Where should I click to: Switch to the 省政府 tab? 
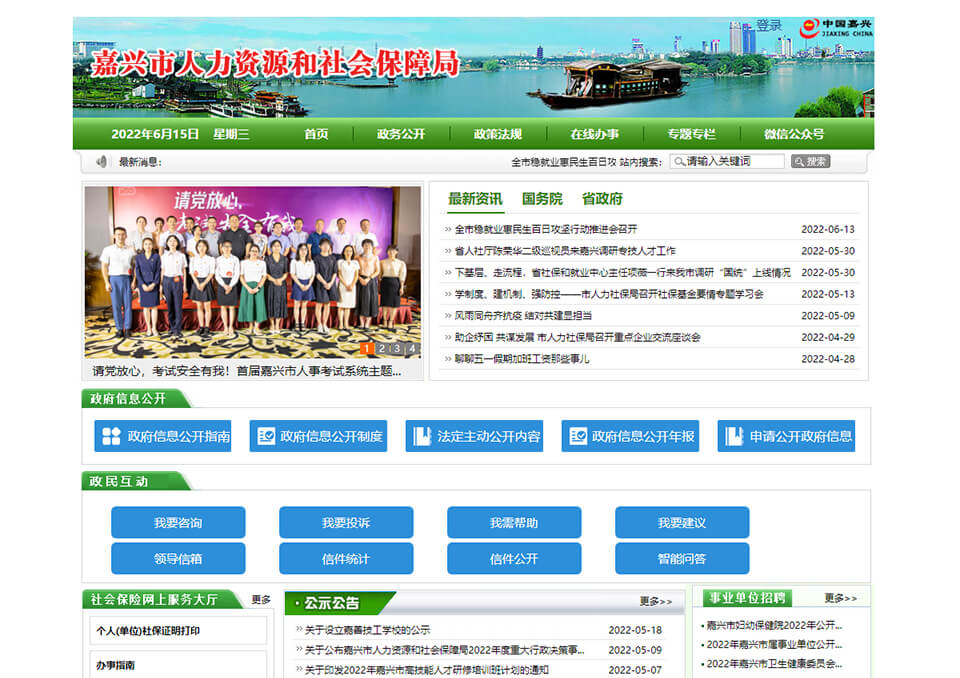(x=602, y=198)
